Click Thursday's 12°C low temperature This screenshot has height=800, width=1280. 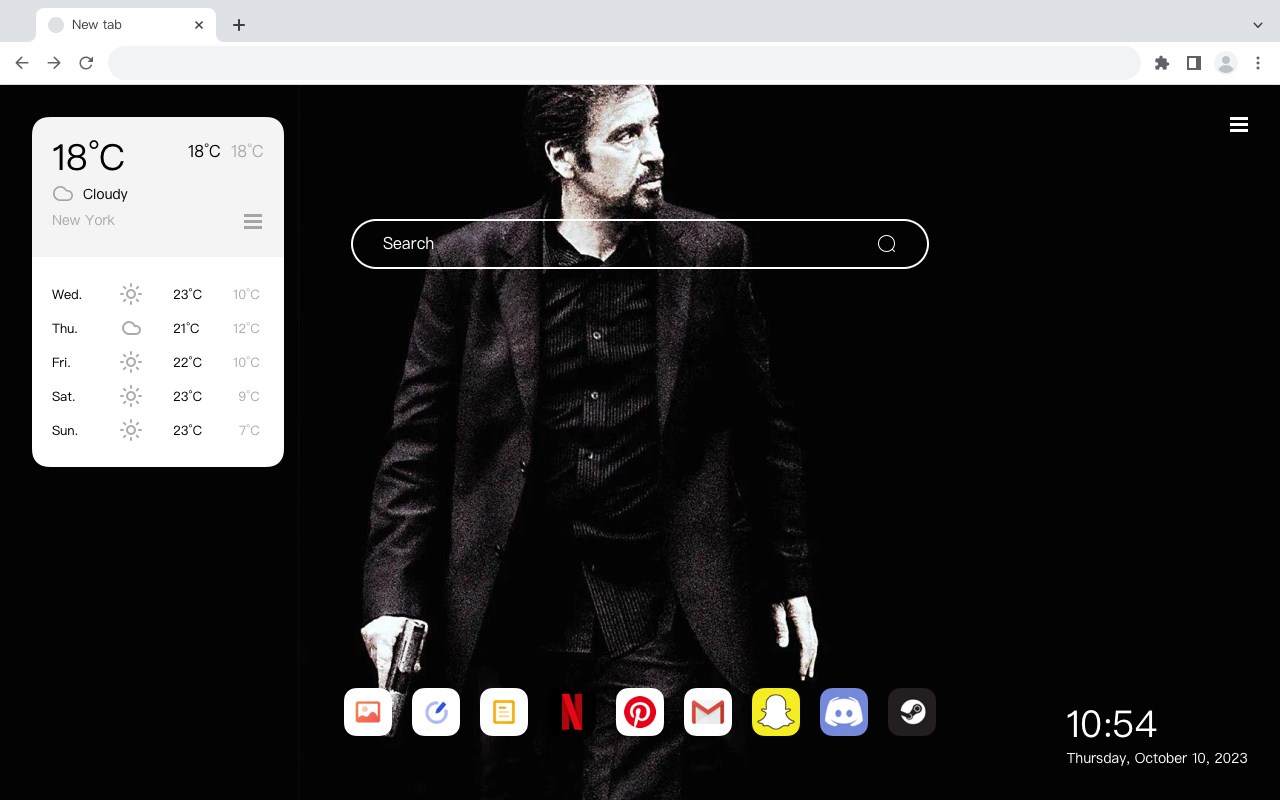click(246, 328)
